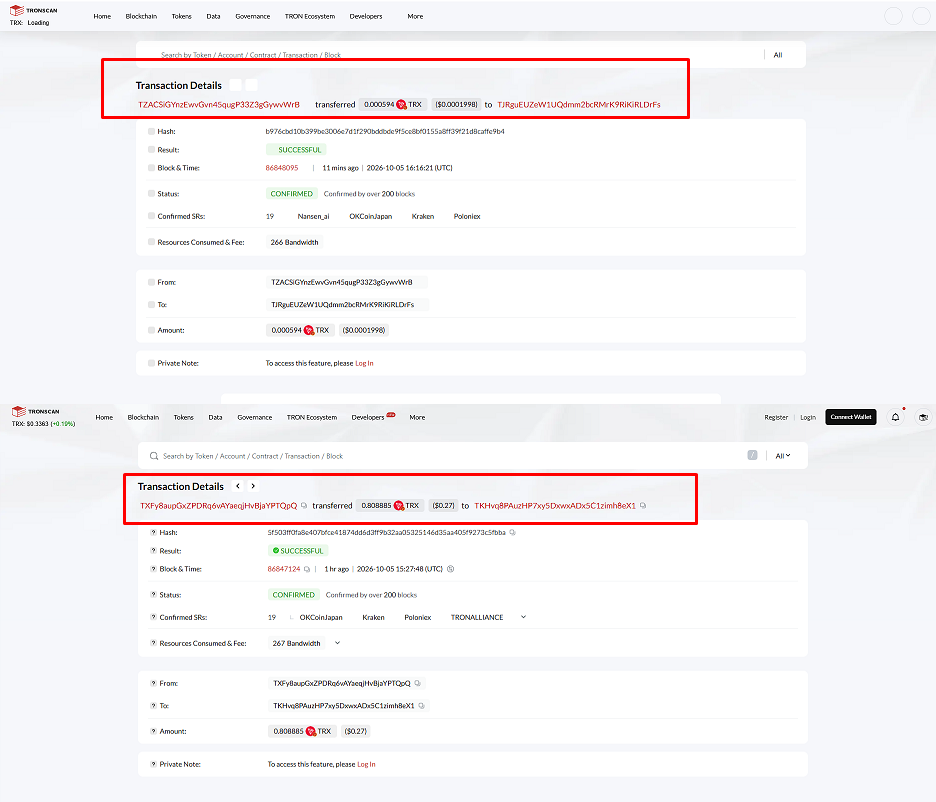
Task: Open the More menu on the lower page
Action: pos(417,417)
